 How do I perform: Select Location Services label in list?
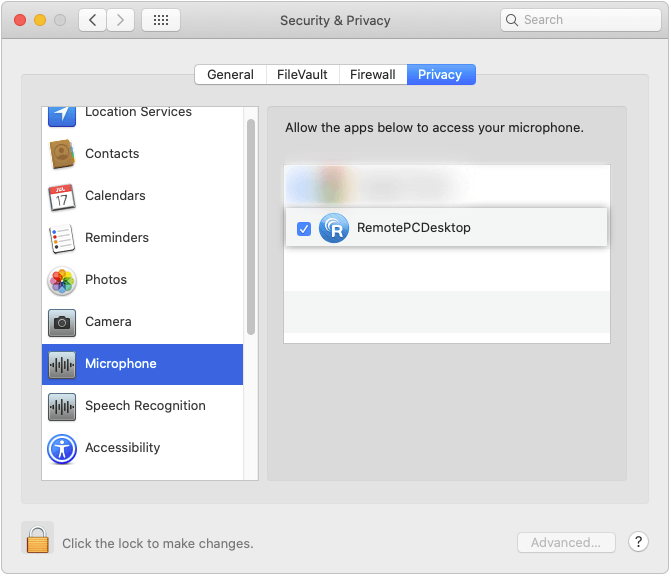[x=138, y=112]
